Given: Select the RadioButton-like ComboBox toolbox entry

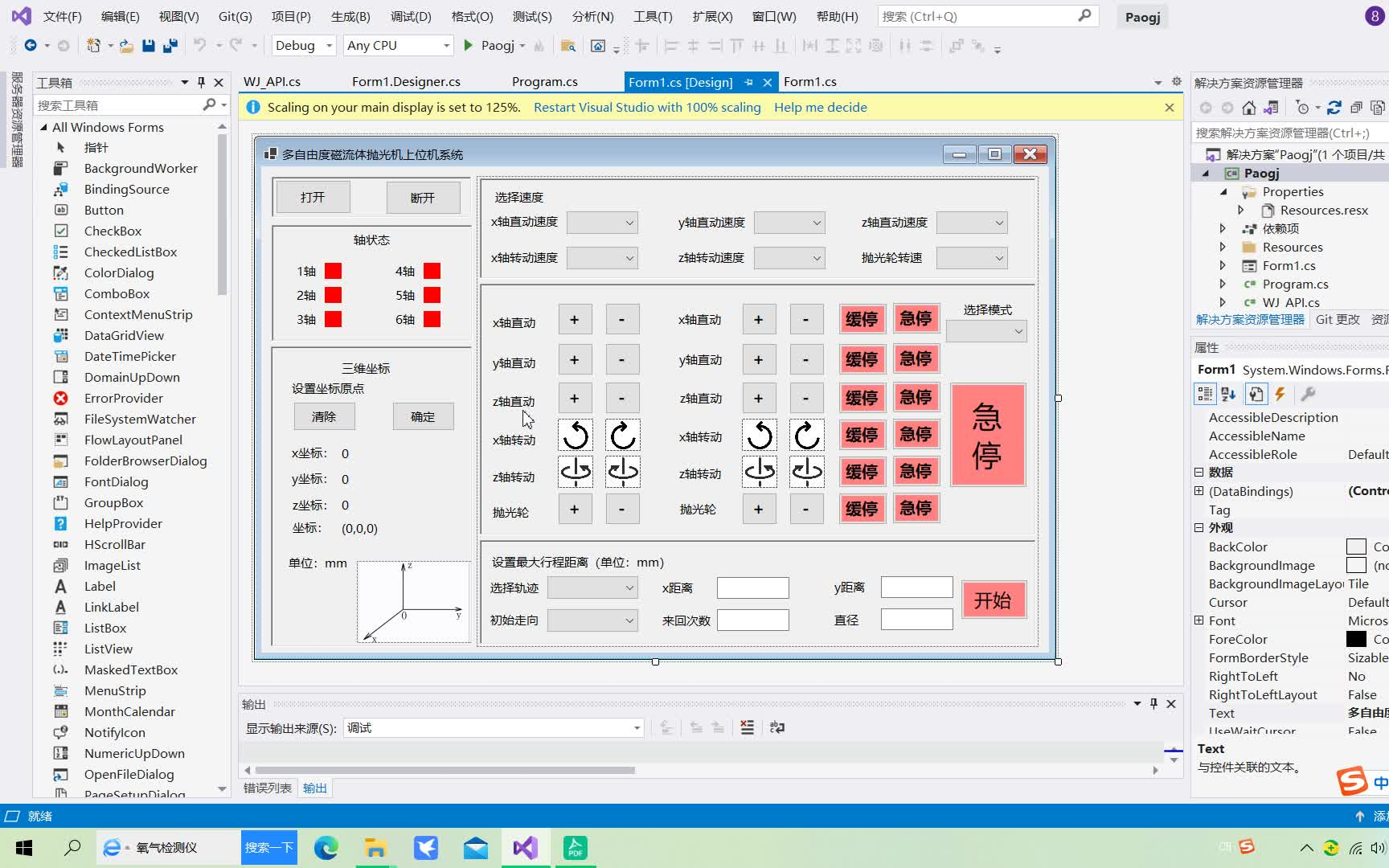Looking at the screenshot, I should [117, 293].
